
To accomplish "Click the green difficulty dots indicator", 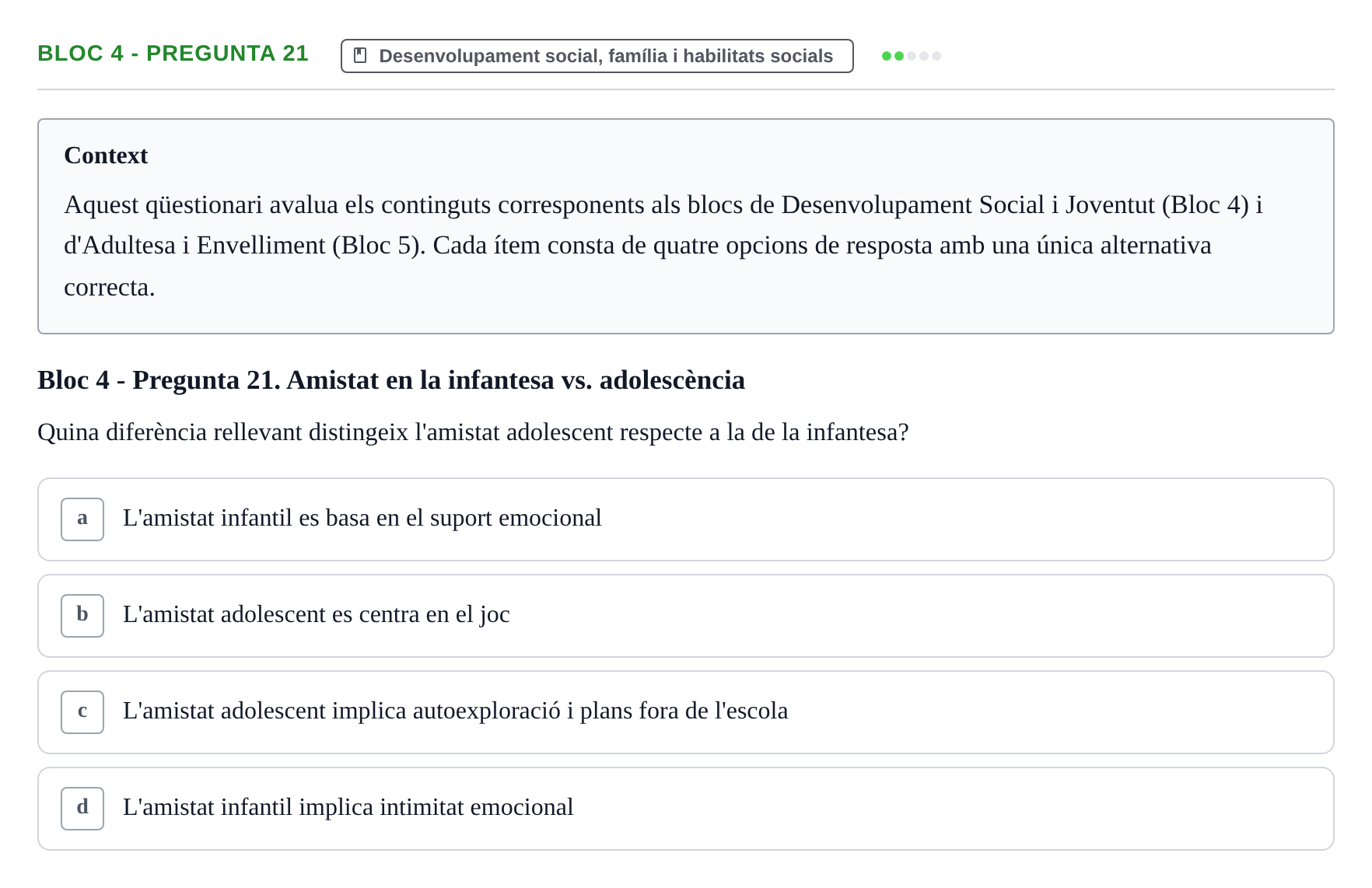I will [x=912, y=56].
